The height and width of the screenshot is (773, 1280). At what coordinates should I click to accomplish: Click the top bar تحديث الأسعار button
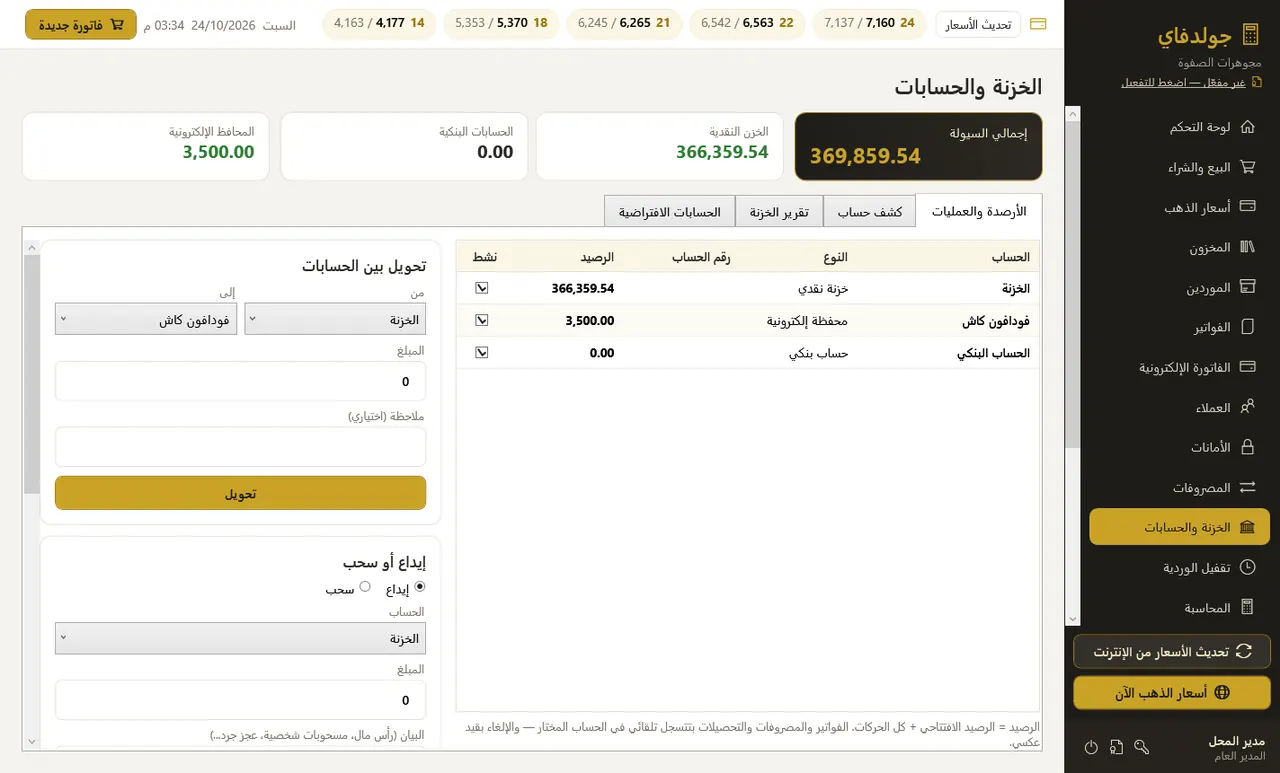tap(978, 24)
